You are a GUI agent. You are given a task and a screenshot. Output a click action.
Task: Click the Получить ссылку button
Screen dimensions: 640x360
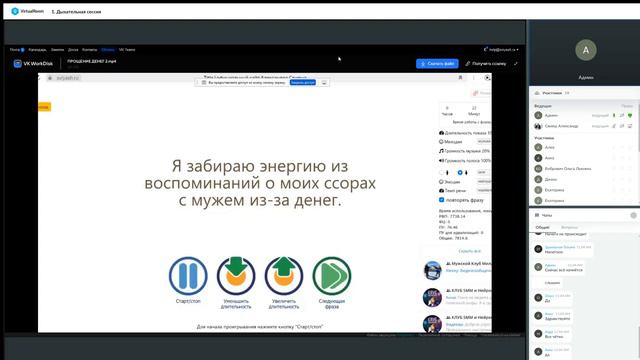coord(486,64)
